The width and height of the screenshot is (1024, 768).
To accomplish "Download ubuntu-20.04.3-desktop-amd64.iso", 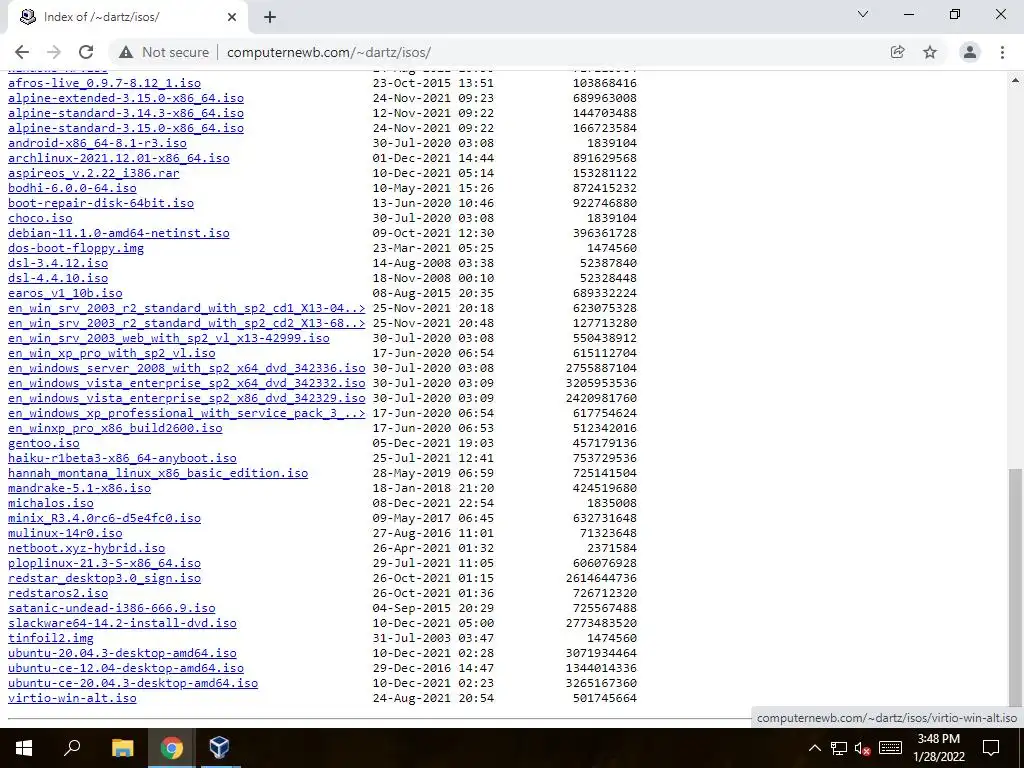I will coord(122,654).
